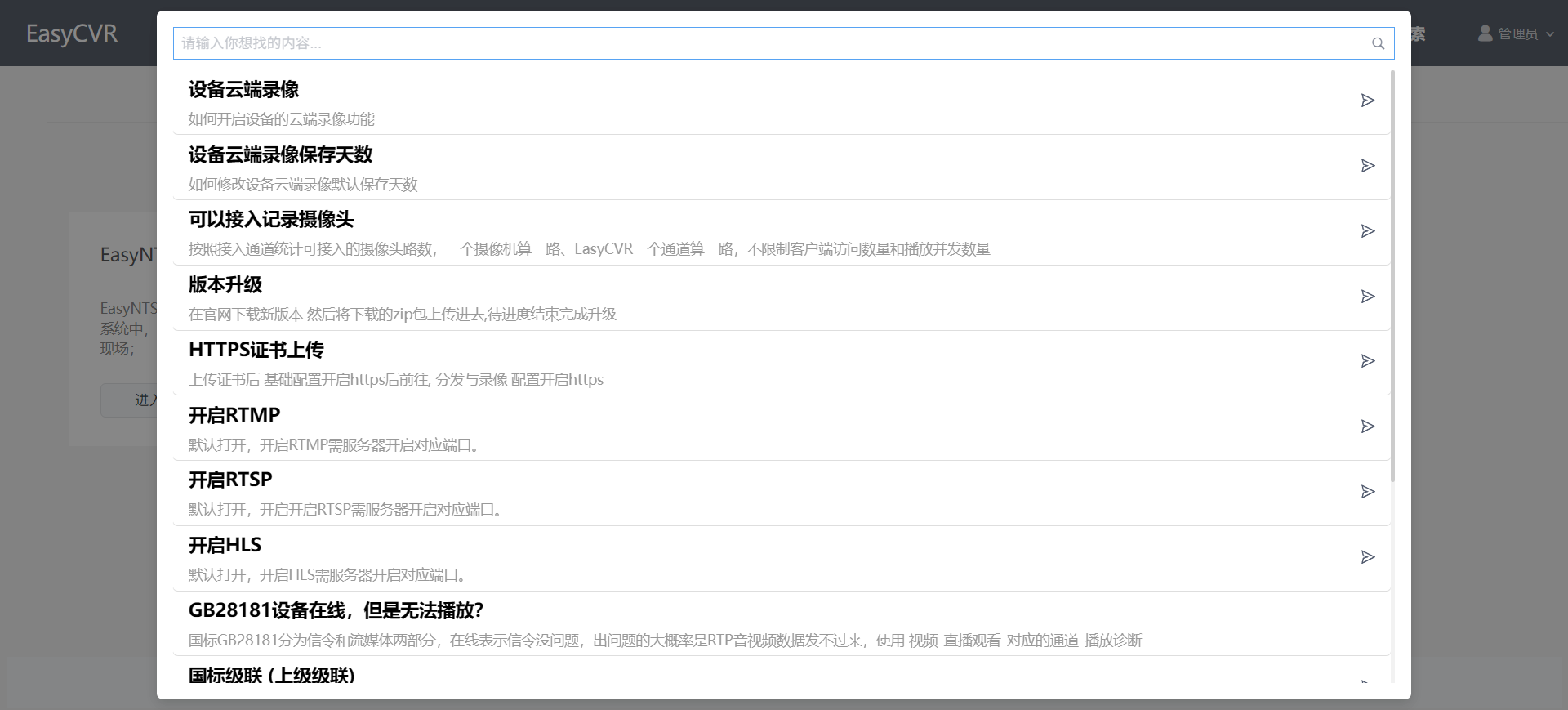Click the 管理员 user avatar icon
Screen dimensions: 1568x710
pos(1486,33)
